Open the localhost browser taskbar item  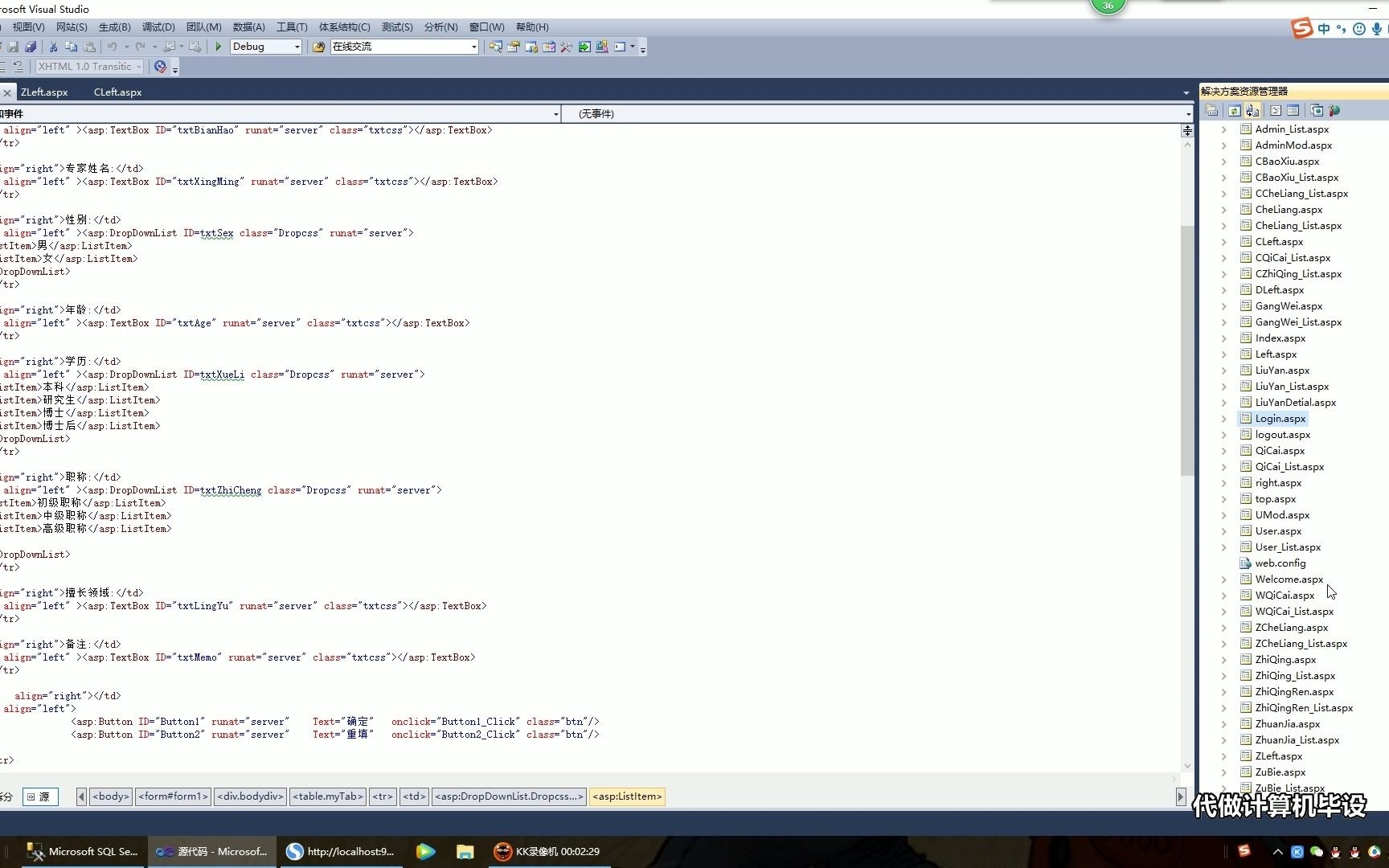(341, 852)
